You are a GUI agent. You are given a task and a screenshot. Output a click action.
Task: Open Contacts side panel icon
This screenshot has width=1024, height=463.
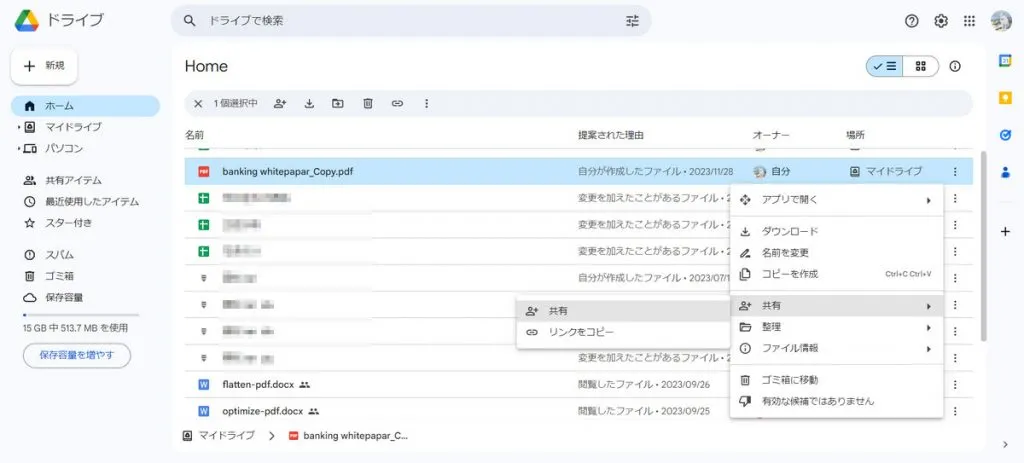click(x=1006, y=173)
